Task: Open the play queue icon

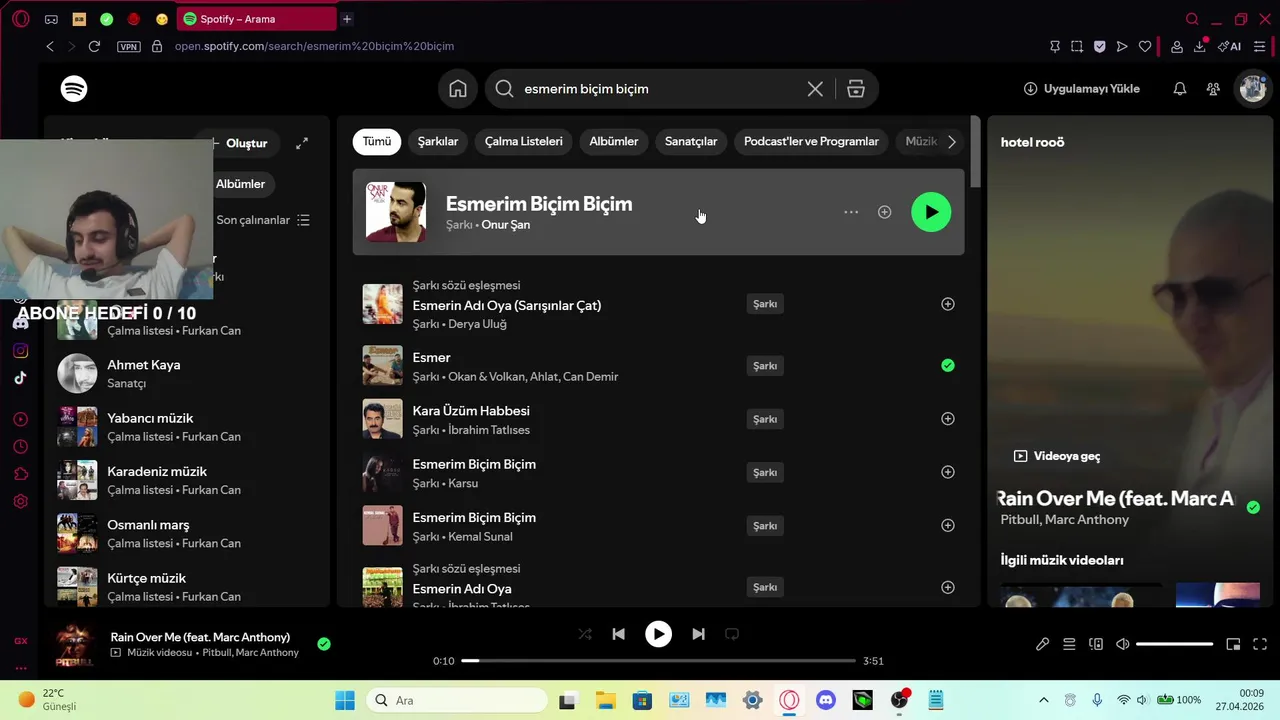Action: click(1069, 644)
